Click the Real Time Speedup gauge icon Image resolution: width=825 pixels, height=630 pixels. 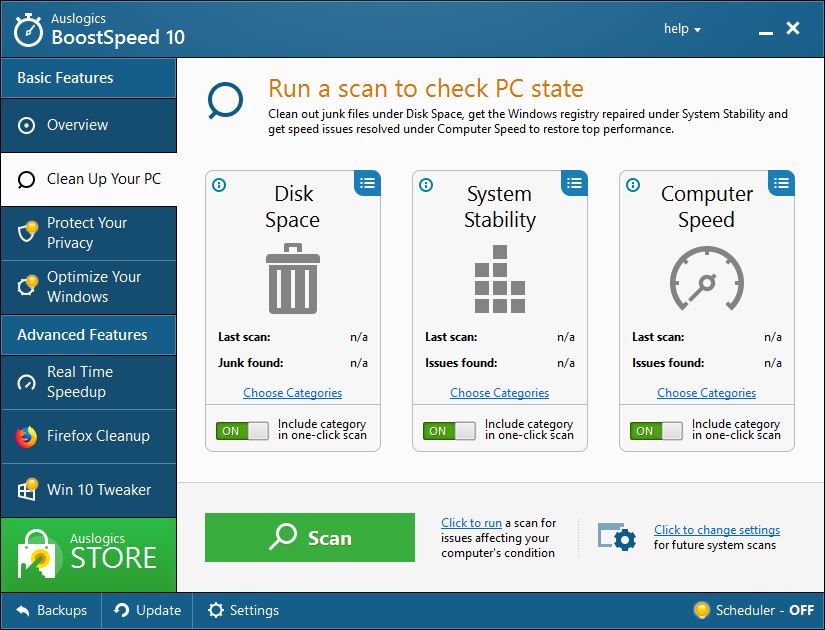click(x=26, y=382)
